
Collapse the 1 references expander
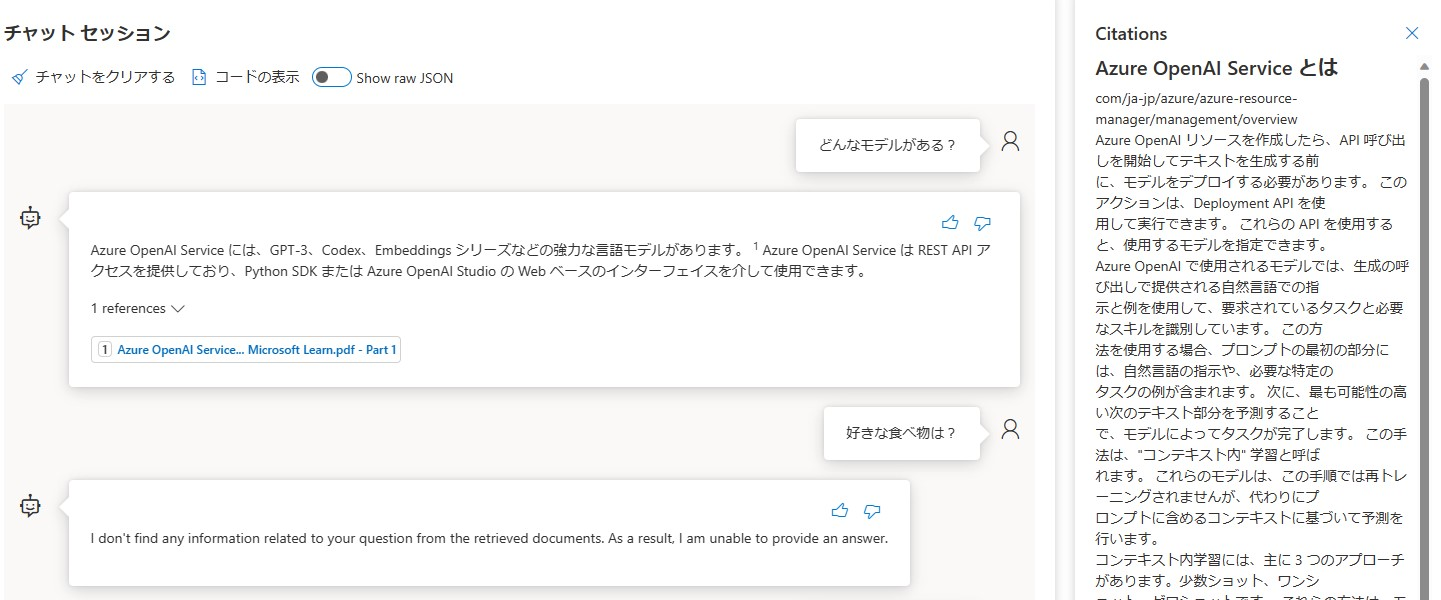tap(138, 309)
